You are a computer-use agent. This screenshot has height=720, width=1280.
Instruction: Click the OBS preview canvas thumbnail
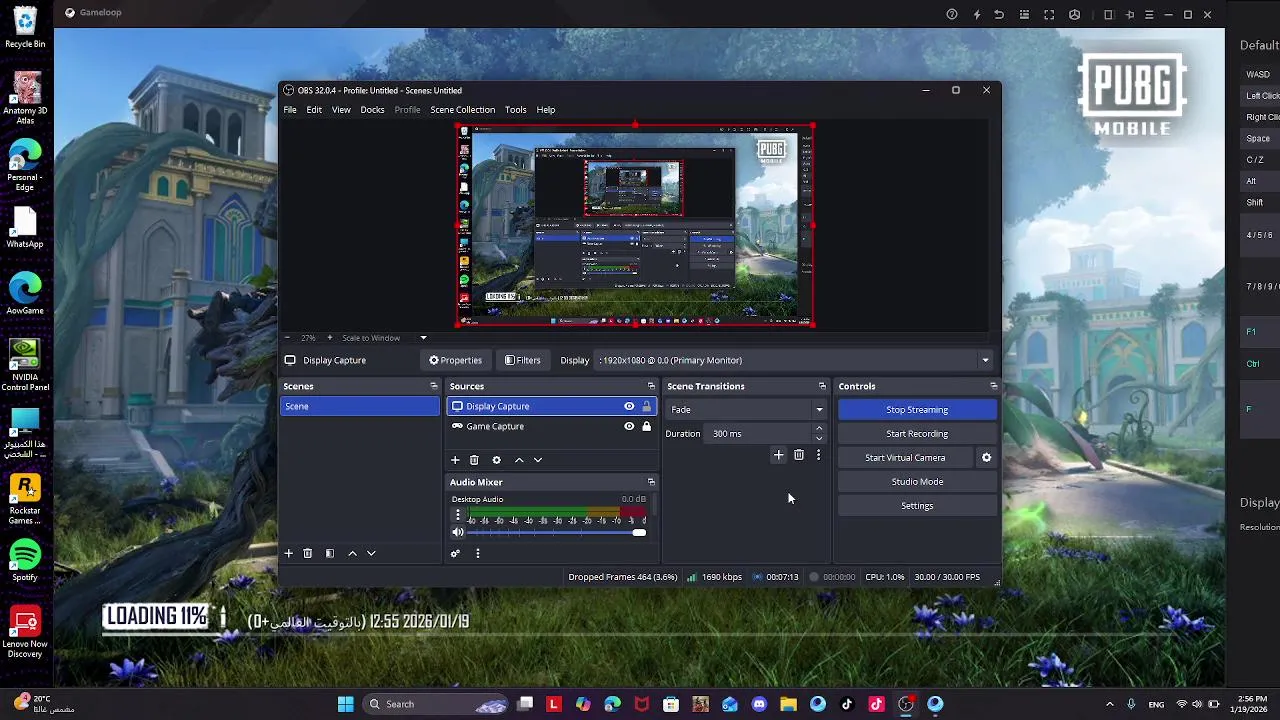[635, 225]
